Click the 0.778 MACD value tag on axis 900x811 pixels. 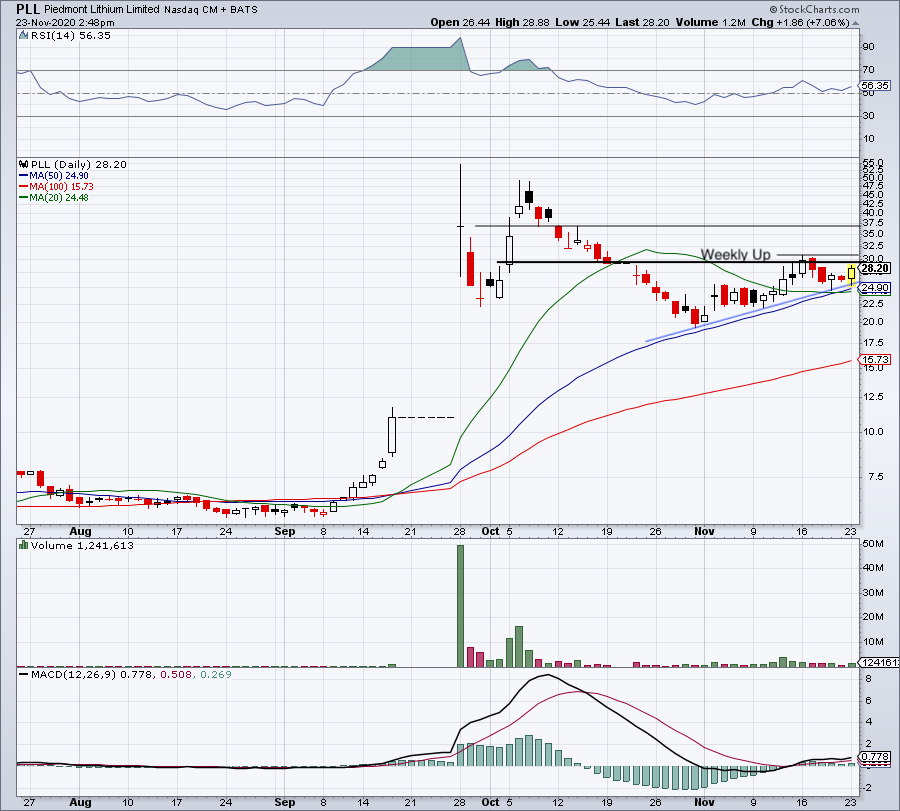875,757
